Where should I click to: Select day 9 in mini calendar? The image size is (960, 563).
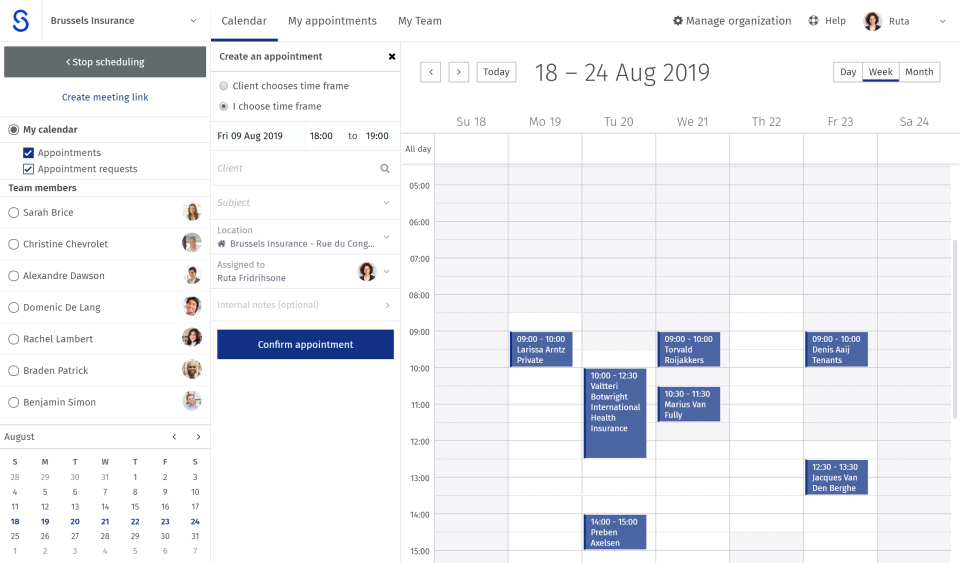(x=165, y=492)
